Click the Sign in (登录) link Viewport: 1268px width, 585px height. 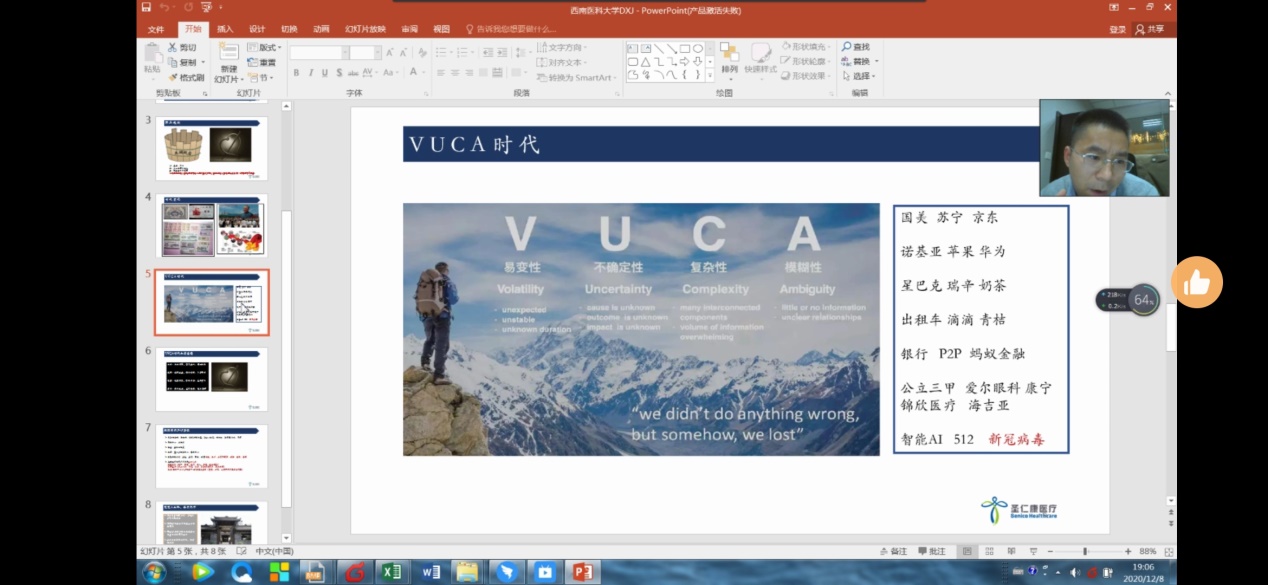pos(1117,29)
